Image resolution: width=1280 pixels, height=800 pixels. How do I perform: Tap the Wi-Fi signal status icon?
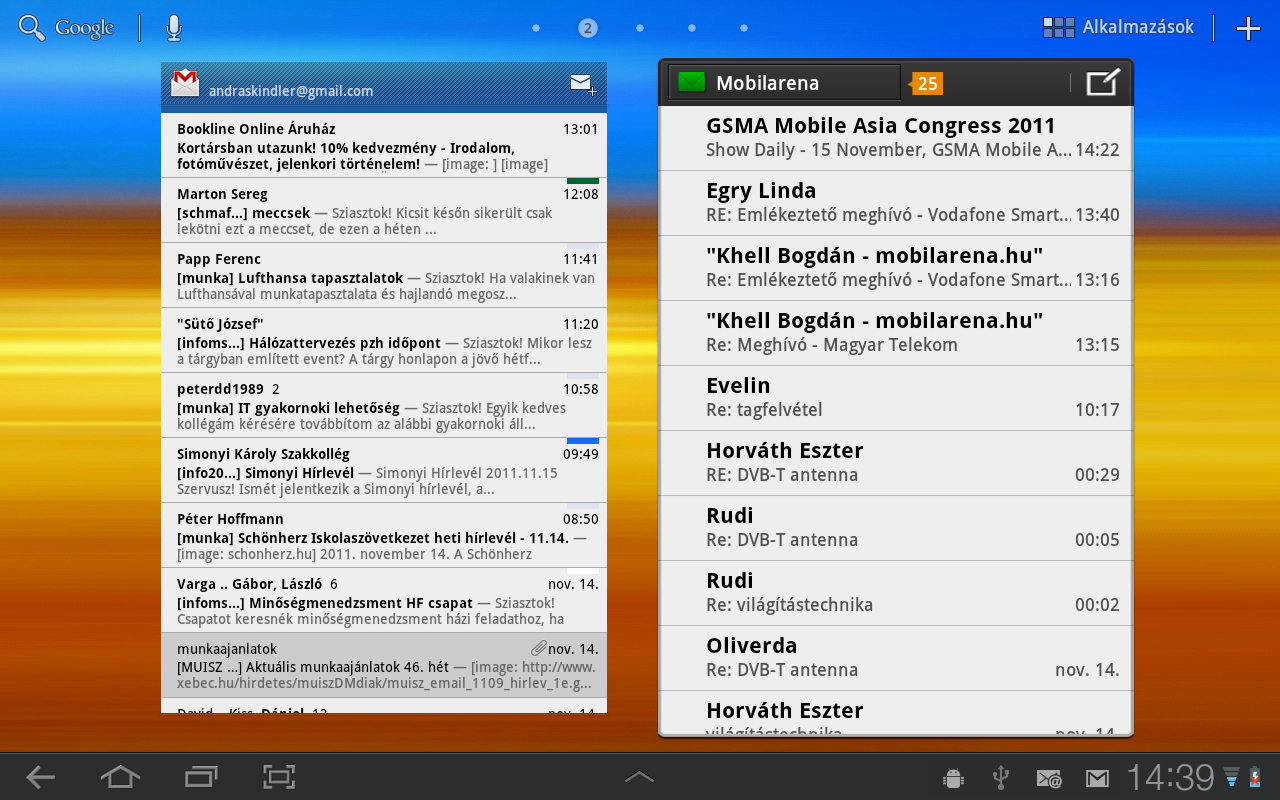[1232, 777]
